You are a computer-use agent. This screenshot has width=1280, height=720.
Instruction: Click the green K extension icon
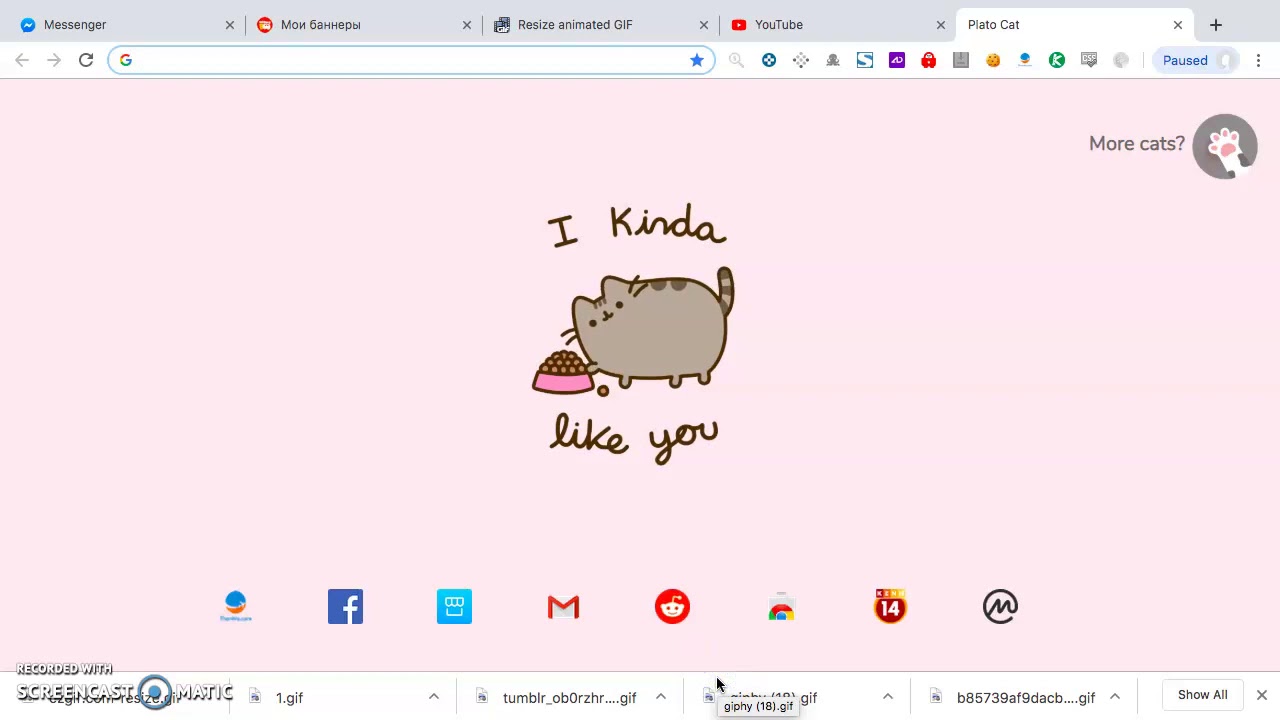pyautogui.click(x=1057, y=60)
